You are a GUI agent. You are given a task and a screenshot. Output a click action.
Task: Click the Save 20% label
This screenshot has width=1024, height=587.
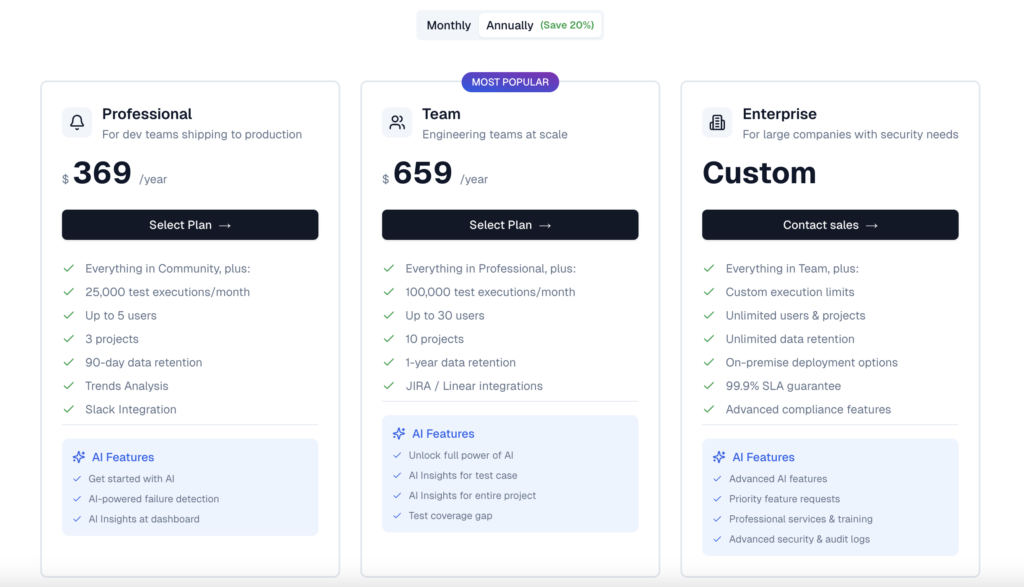coord(567,25)
